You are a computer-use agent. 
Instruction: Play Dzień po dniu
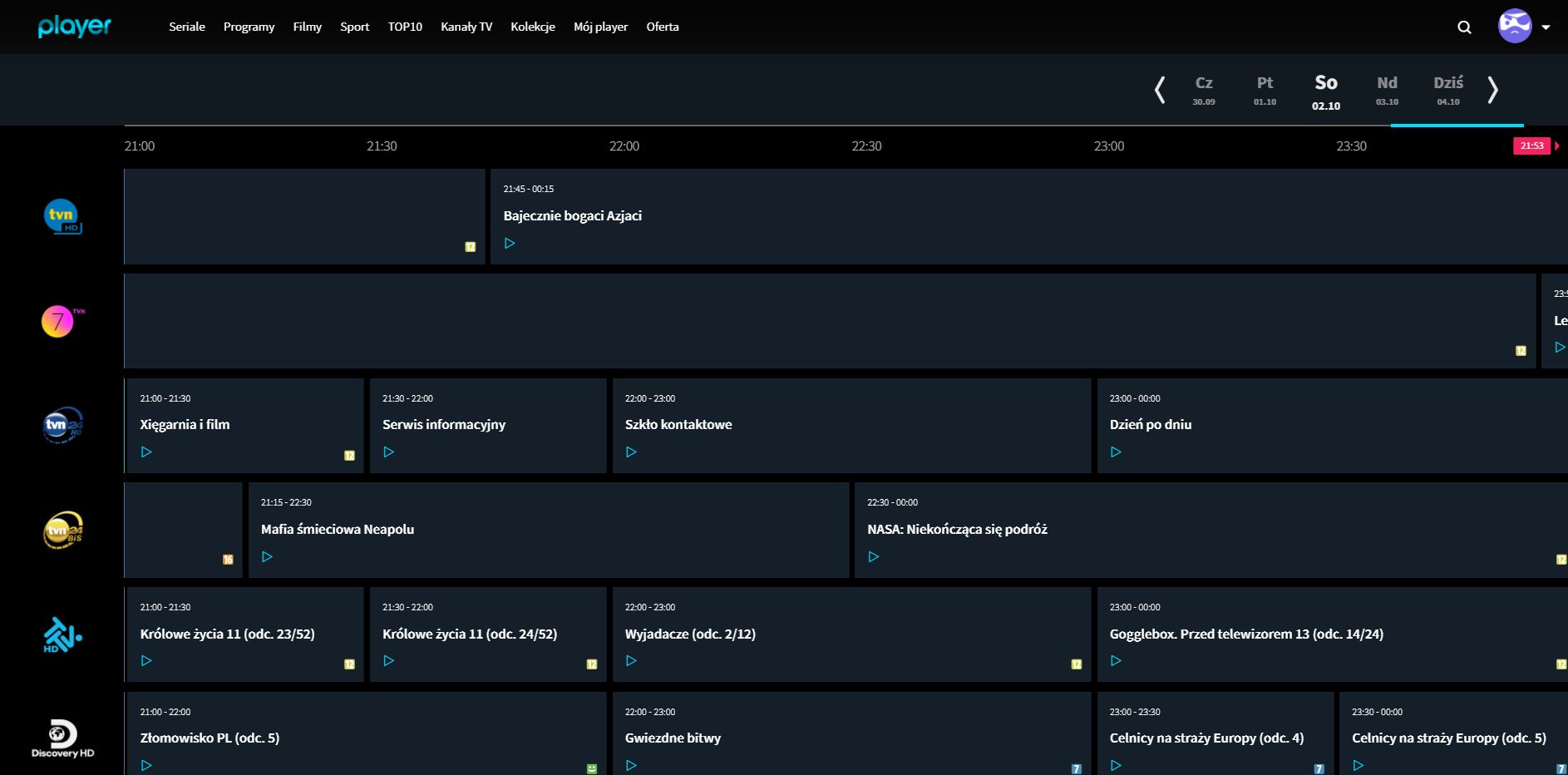(1116, 452)
